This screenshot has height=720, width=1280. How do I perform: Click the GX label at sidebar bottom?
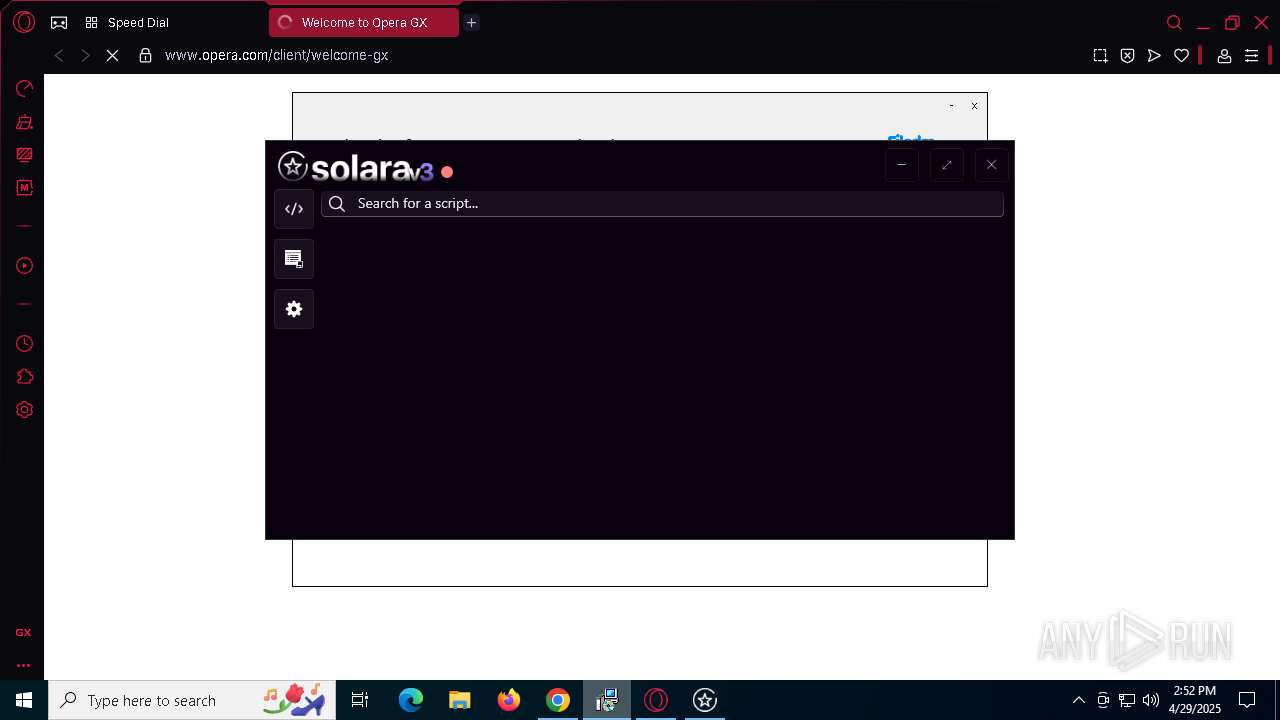click(23, 633)
